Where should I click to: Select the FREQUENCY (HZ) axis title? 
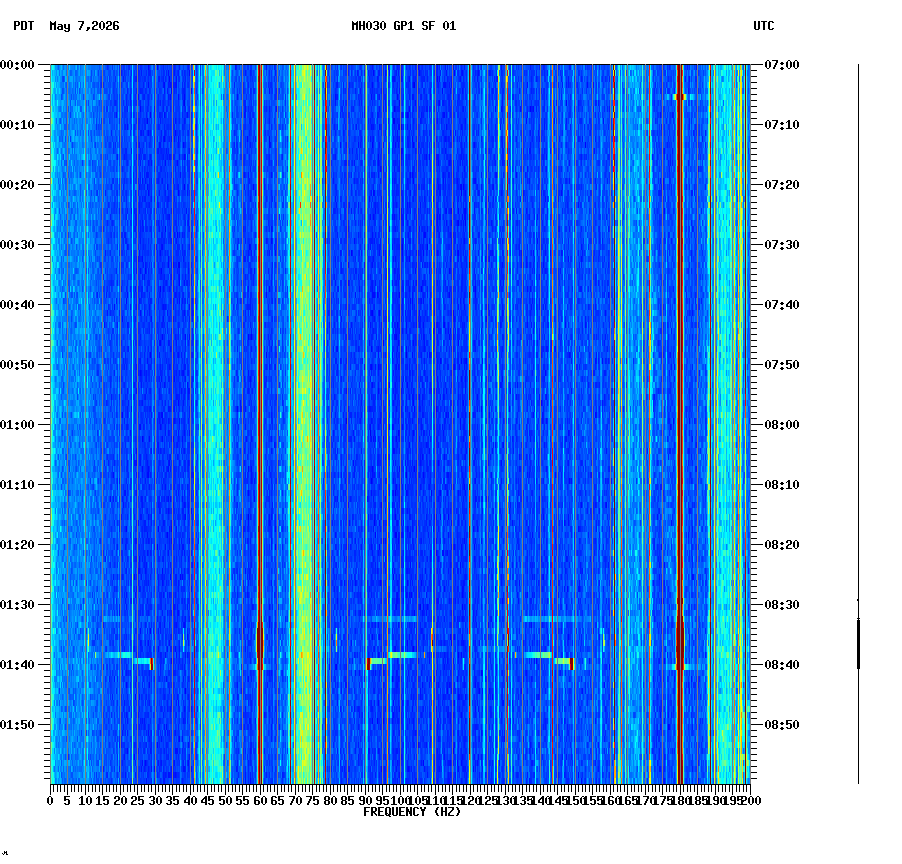412,812
